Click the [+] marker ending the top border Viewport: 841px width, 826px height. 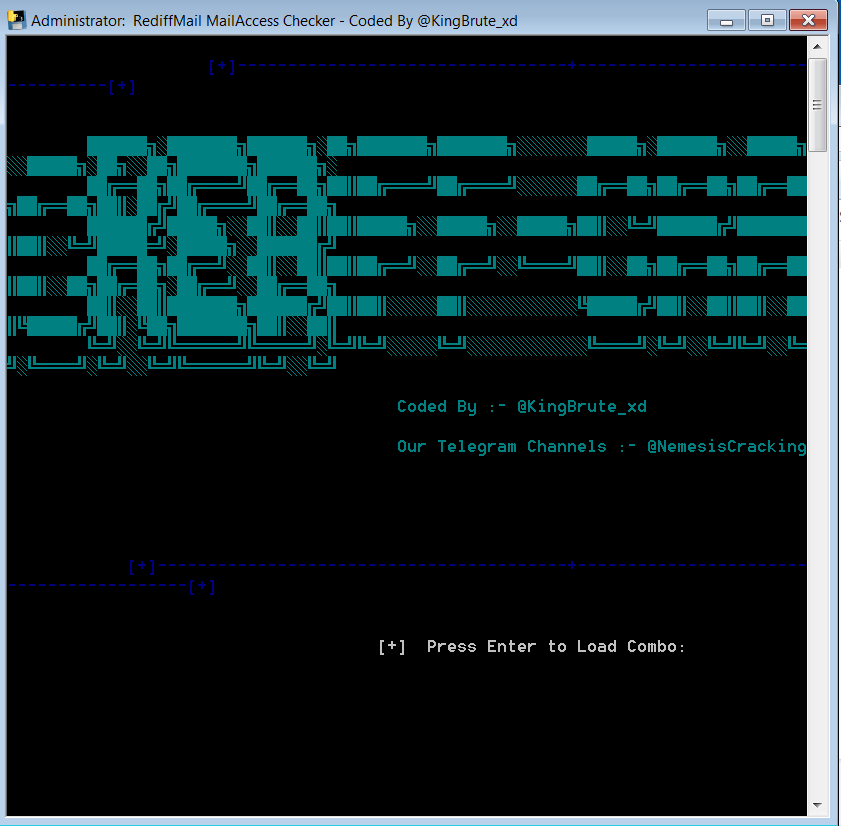click(122, 87)
